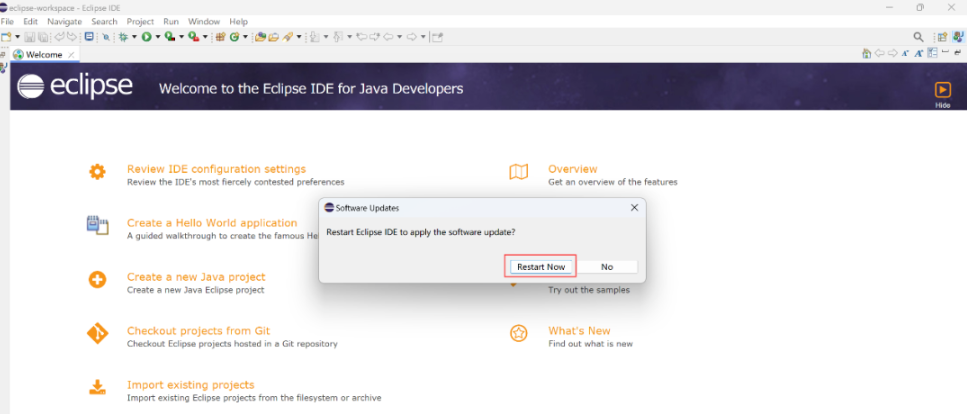Click the Open Perspective icon
Image resolution: width=967 pixels, height=414 pixels.
[x=942, y=37]
